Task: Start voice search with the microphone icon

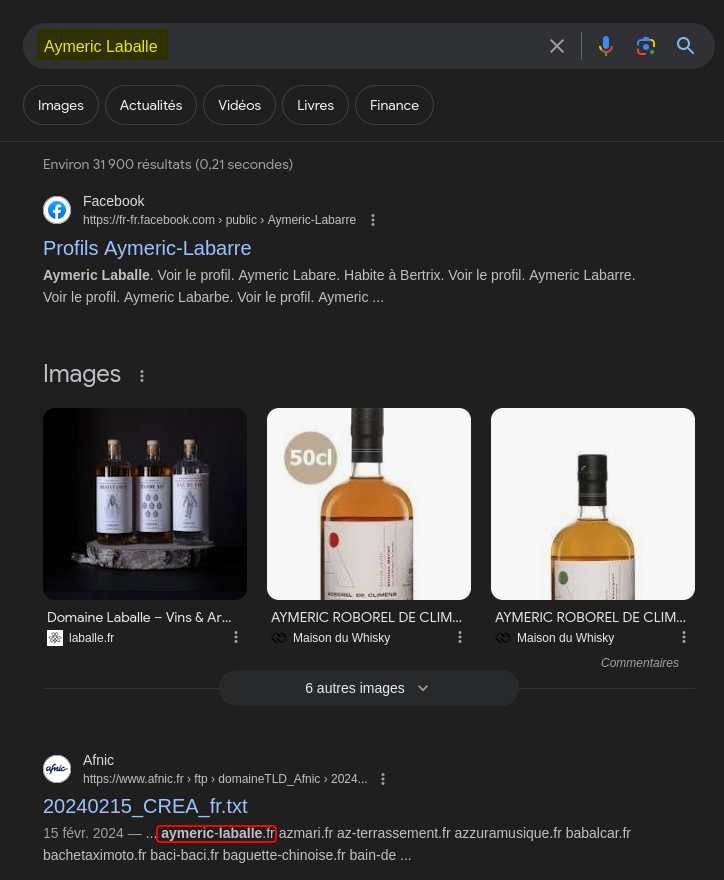Action: tap(606, 46)
